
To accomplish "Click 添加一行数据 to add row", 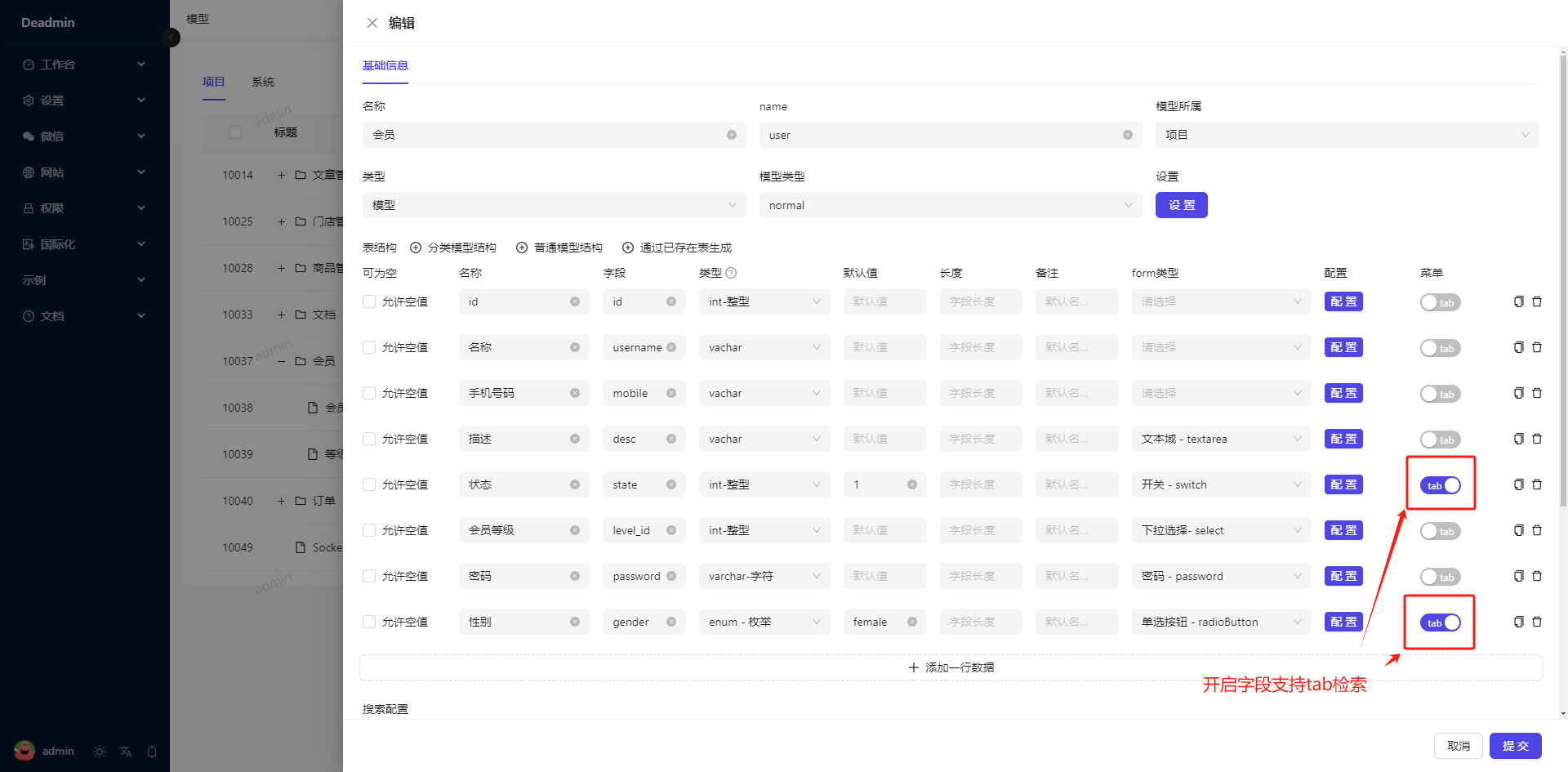I will pos(951,667).
